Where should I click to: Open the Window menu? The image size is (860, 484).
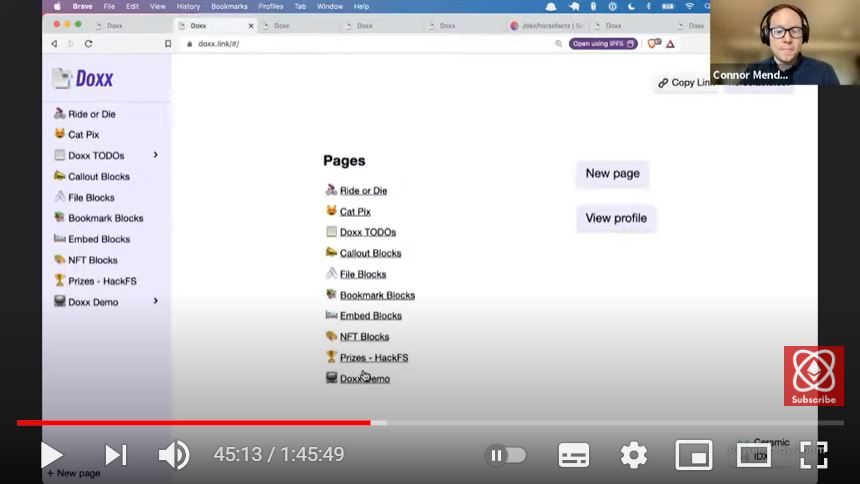tap(330, 7)
